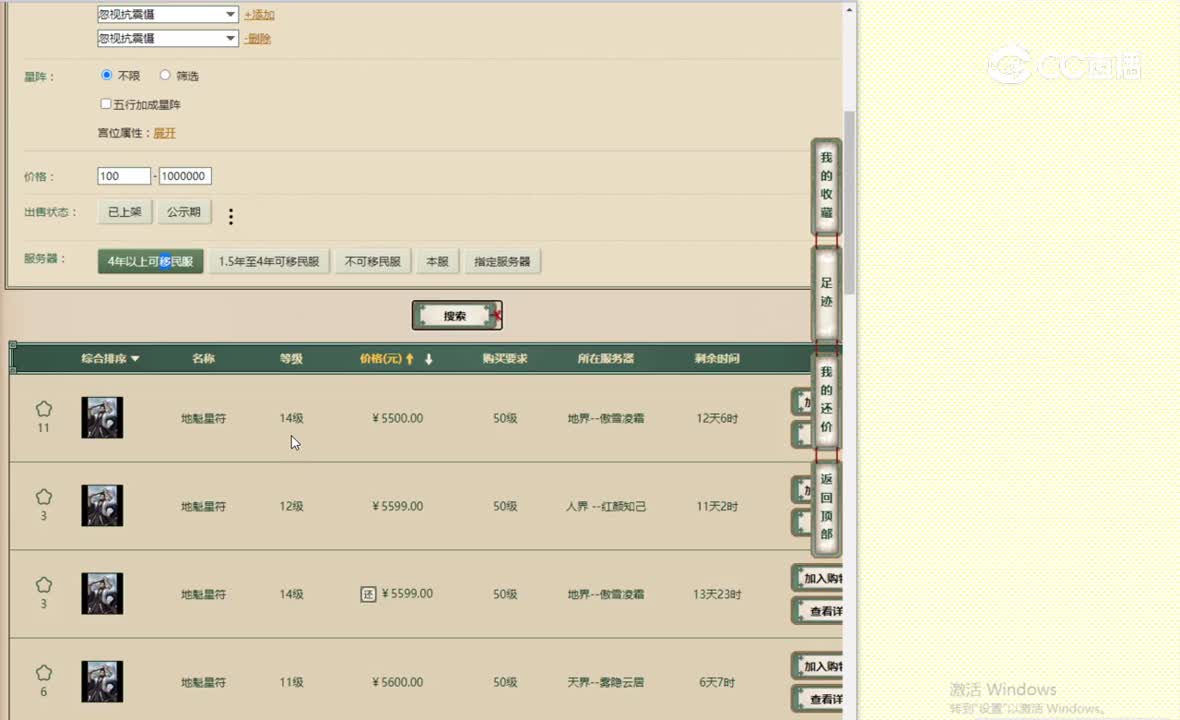Select the 不限 radio for 星阵
Screen dimensions: 1180x720
[x=107, y=75]
